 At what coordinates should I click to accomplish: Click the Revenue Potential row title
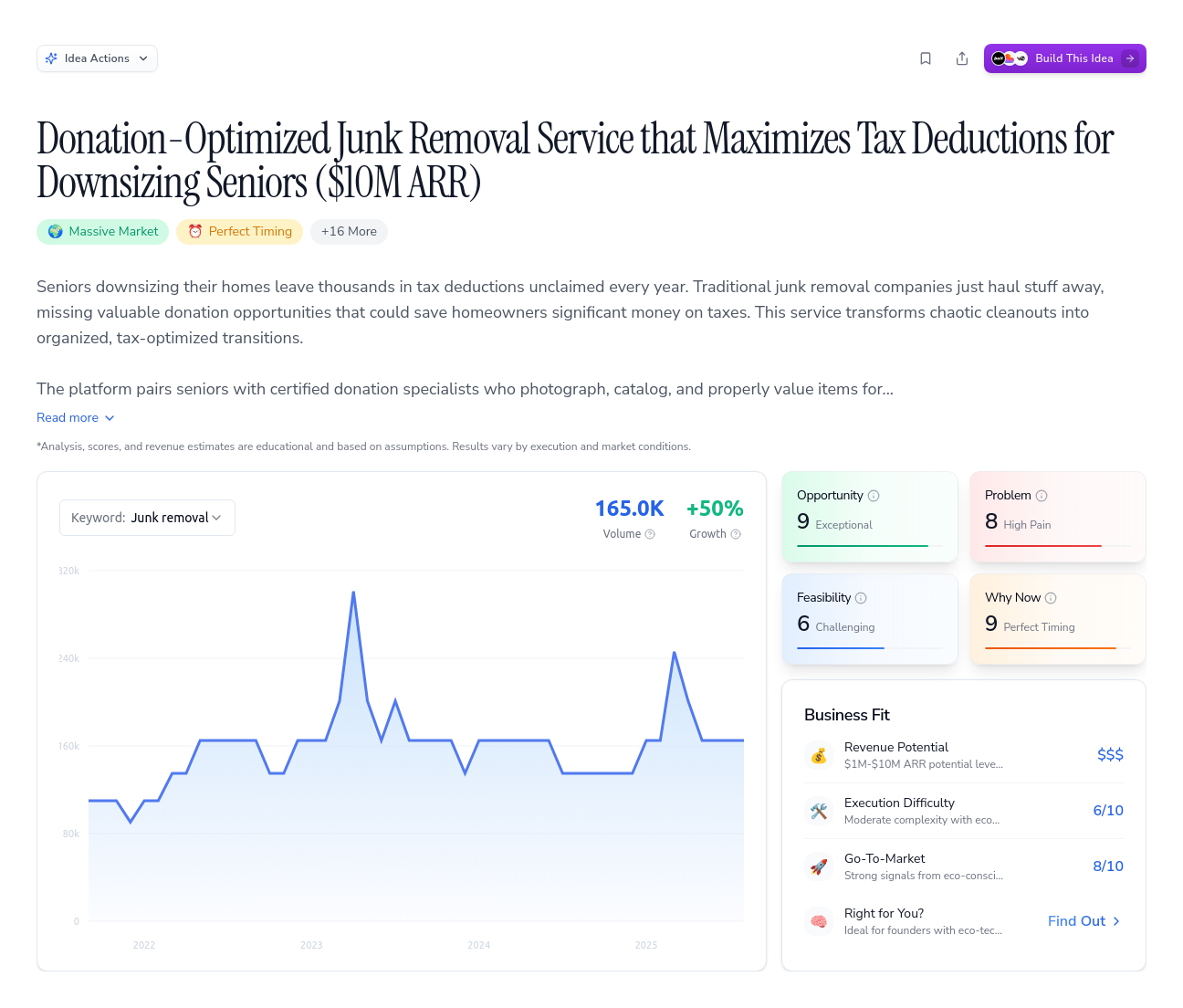pos(896,747)
